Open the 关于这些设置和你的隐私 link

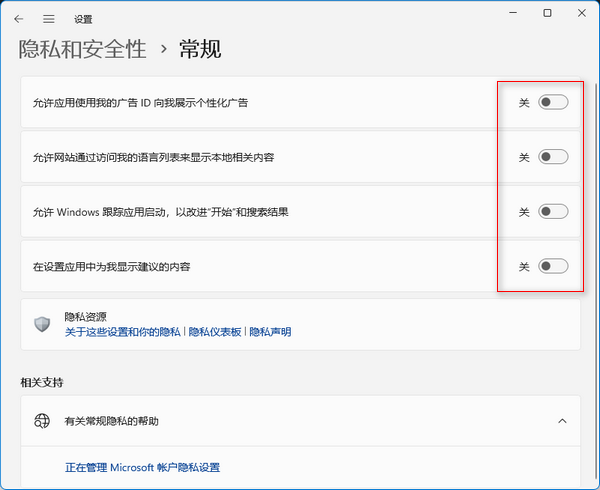pyautogui.click(x=122, y=332)
